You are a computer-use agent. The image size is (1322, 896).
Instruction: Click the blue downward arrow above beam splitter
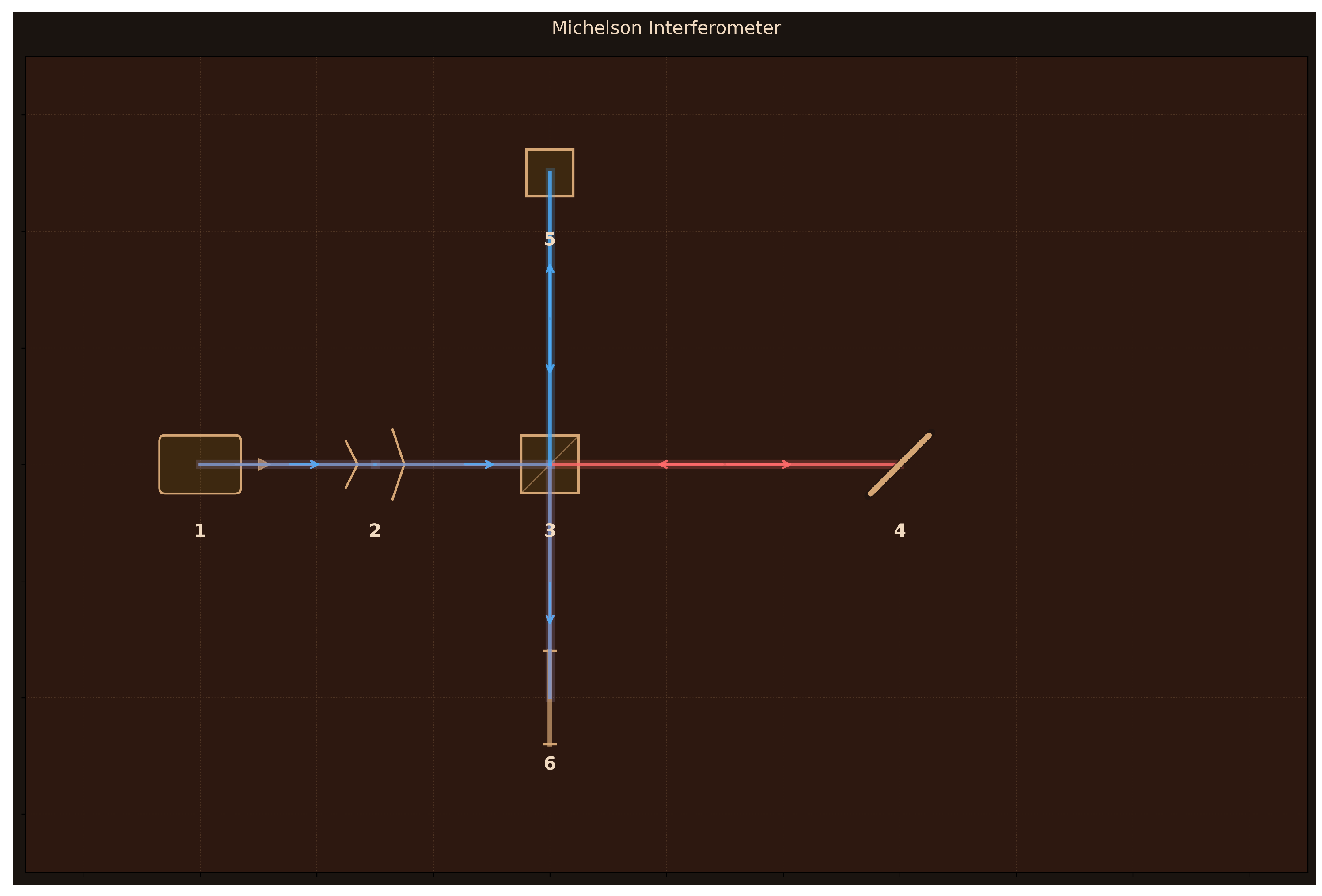pyautogui.click(x=550, y=368)
